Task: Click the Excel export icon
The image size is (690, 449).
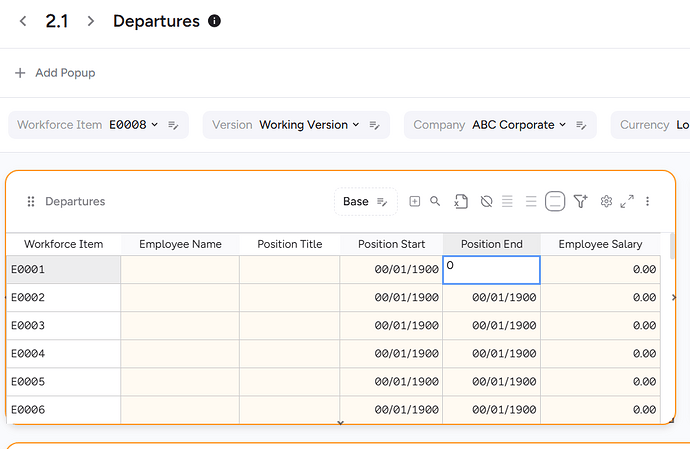Action: [461, 202]
